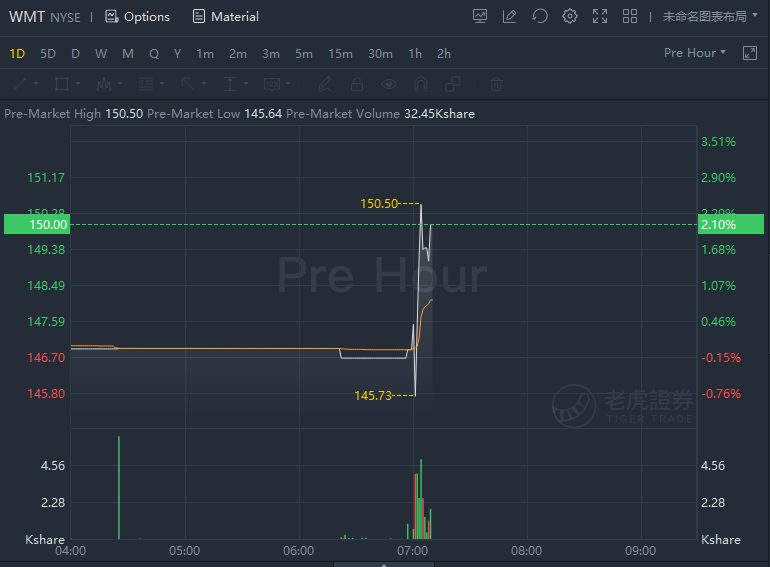This screenshot has width=770, height=567.
Task: Switch to the 2h interval
Action: click(x=443, y=54)
